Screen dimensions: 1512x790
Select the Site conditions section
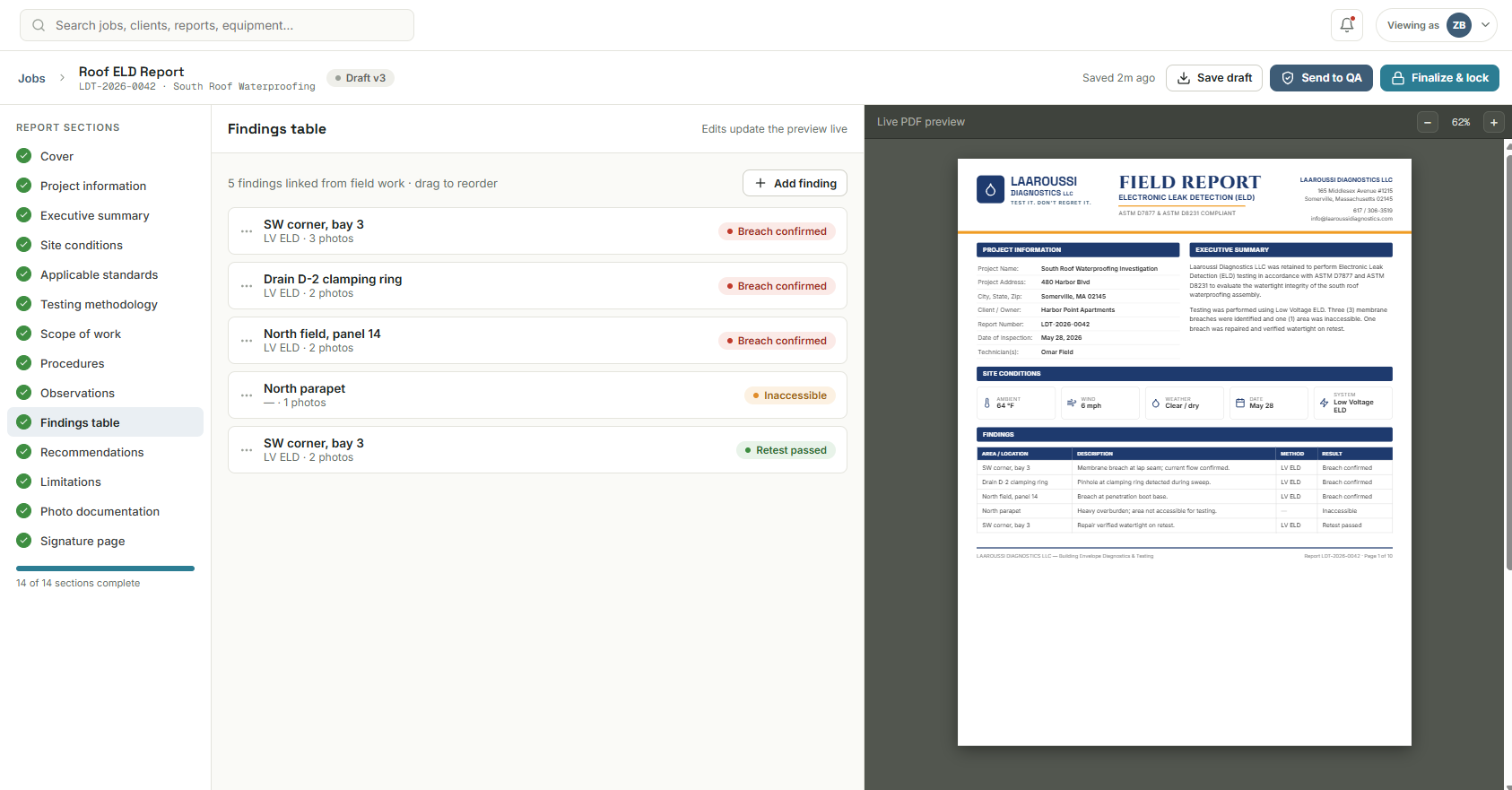coord(105,245)
